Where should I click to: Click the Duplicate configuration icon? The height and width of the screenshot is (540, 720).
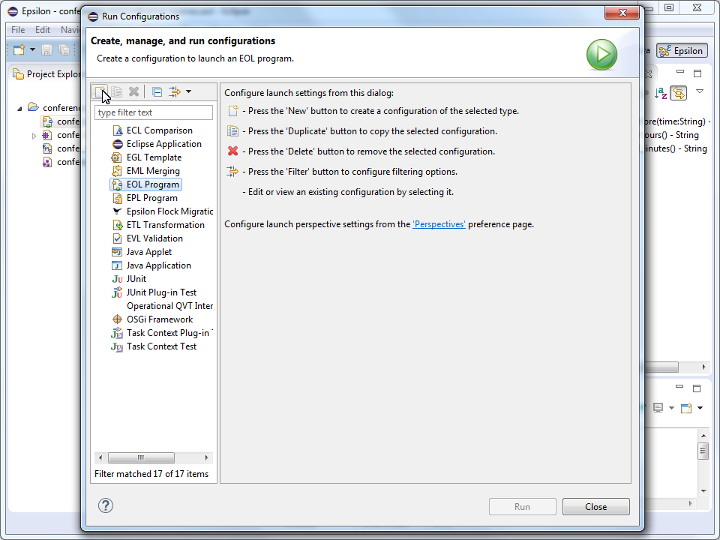(117, 92)
